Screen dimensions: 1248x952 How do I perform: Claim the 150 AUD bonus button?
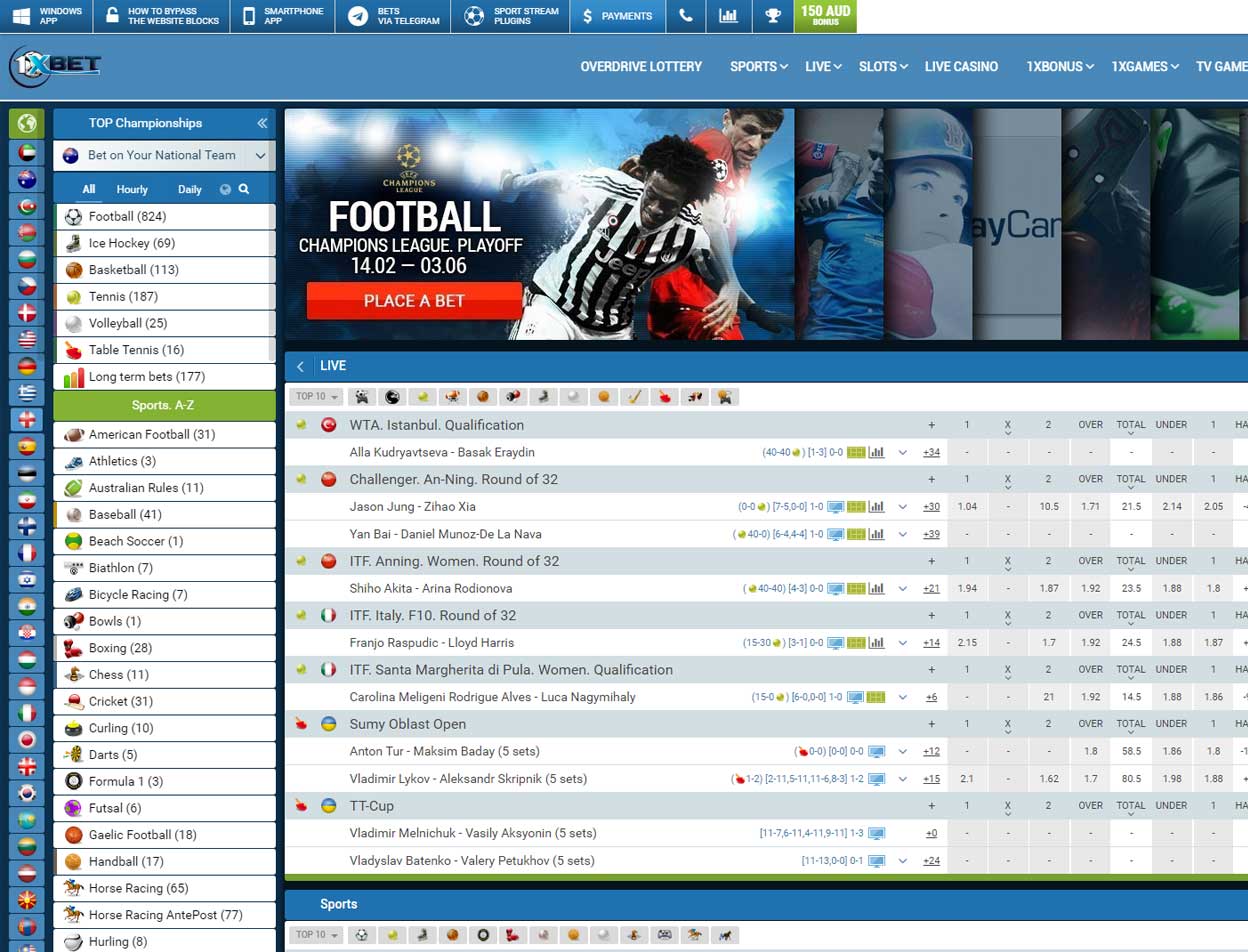tap(826, 16)
